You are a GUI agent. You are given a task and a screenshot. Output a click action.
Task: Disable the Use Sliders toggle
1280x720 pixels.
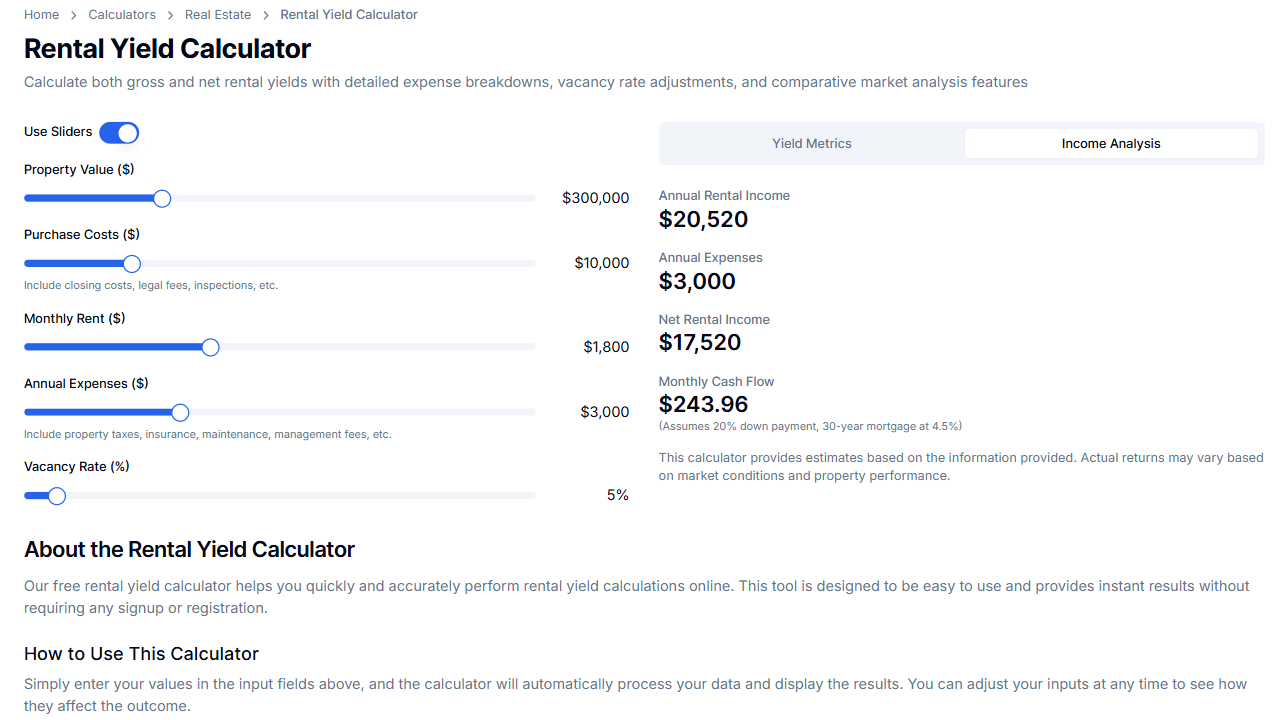click(x=119, y=133)
